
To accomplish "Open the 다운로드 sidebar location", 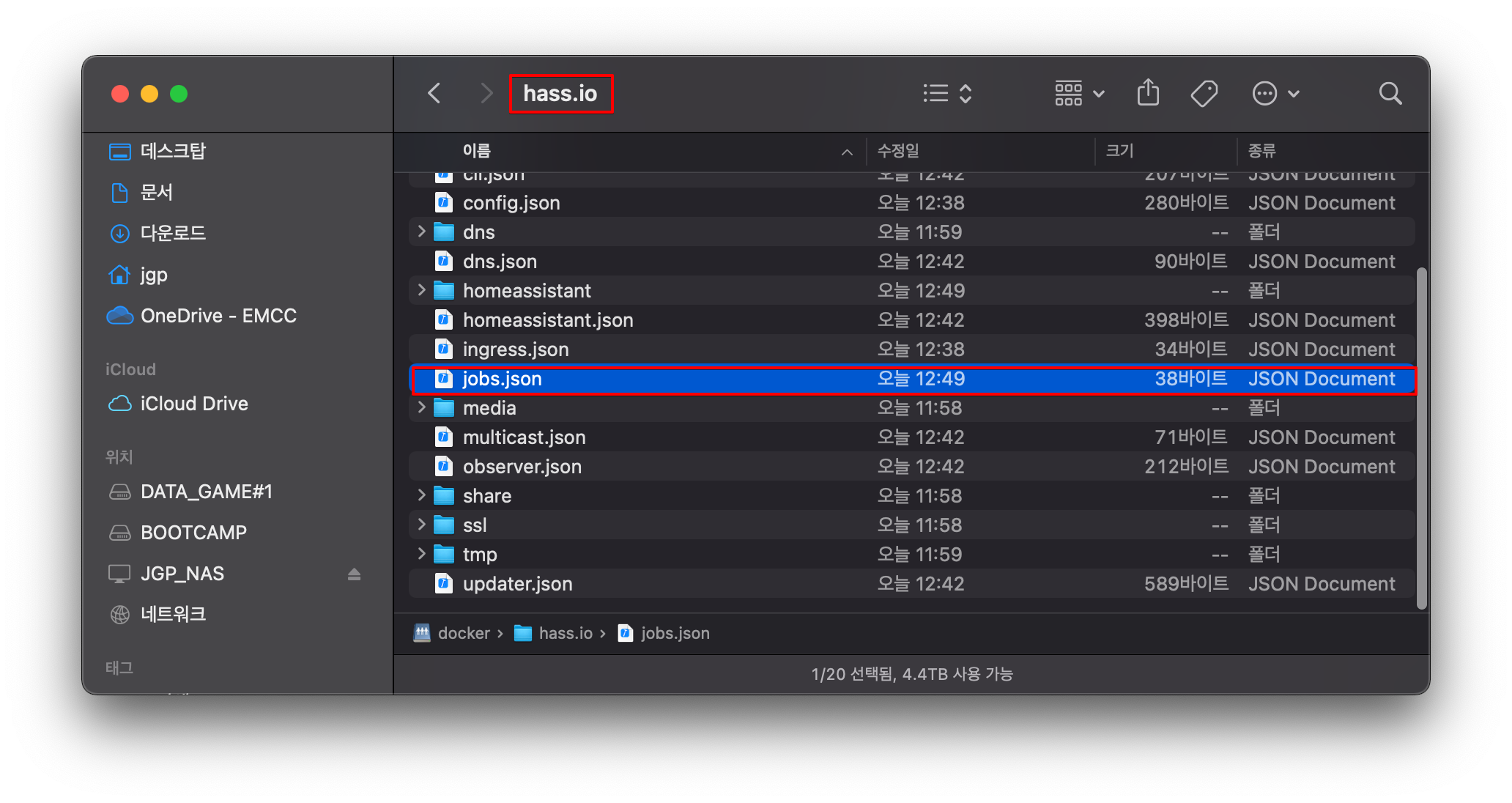I will click(x=173, y=233).
